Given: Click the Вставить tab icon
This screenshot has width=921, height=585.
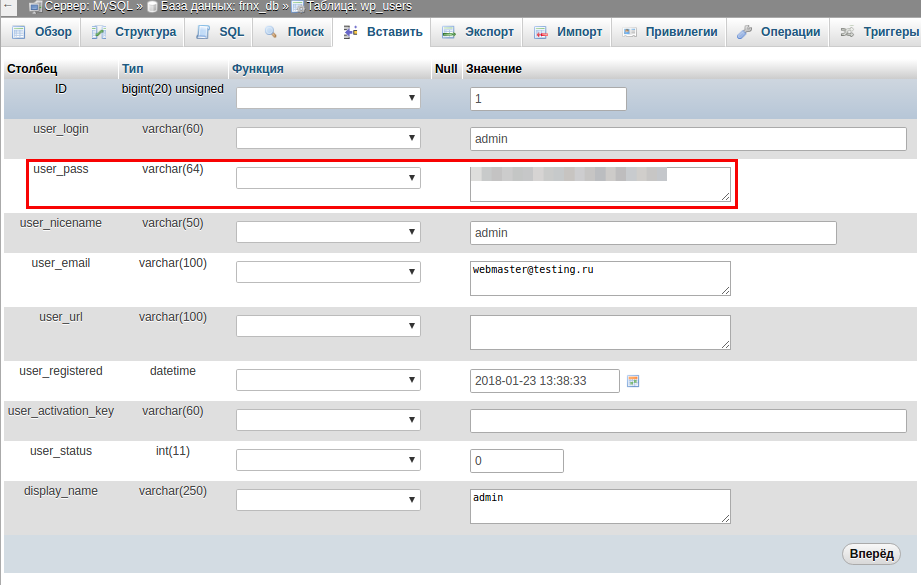Looking at the screenshot, I should click(351, 32).
